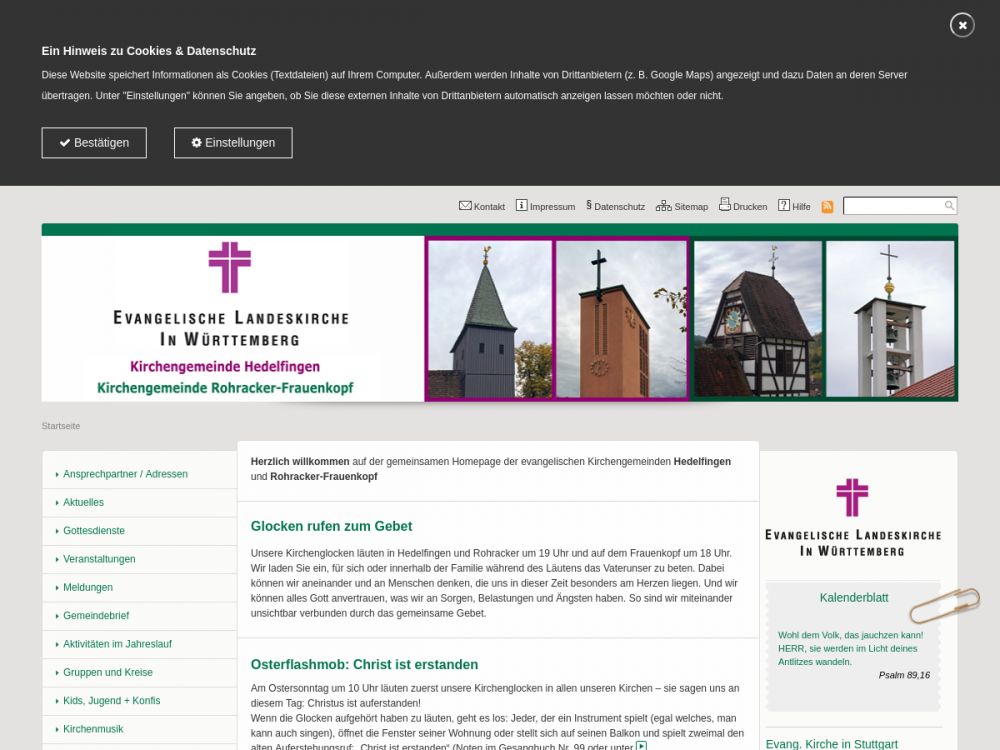Open Veranstaltungen in the sidebar menu
This screenshot has height=750, width=1000.
coord(99,559)
